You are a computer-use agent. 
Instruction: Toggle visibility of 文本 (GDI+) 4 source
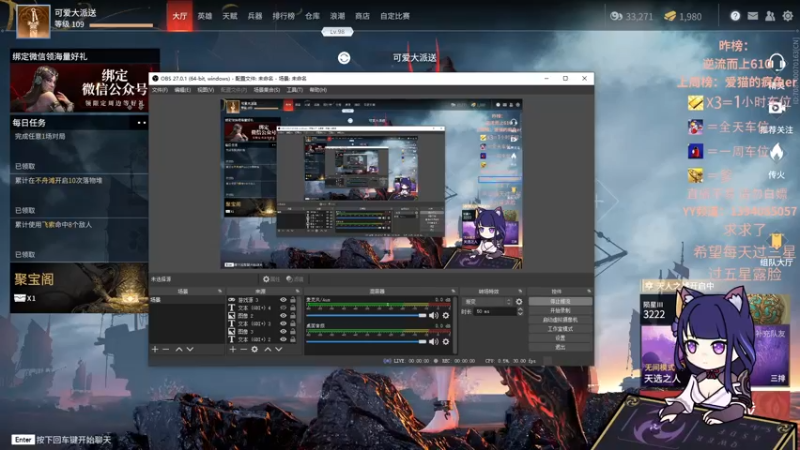(x=283, y=308)
